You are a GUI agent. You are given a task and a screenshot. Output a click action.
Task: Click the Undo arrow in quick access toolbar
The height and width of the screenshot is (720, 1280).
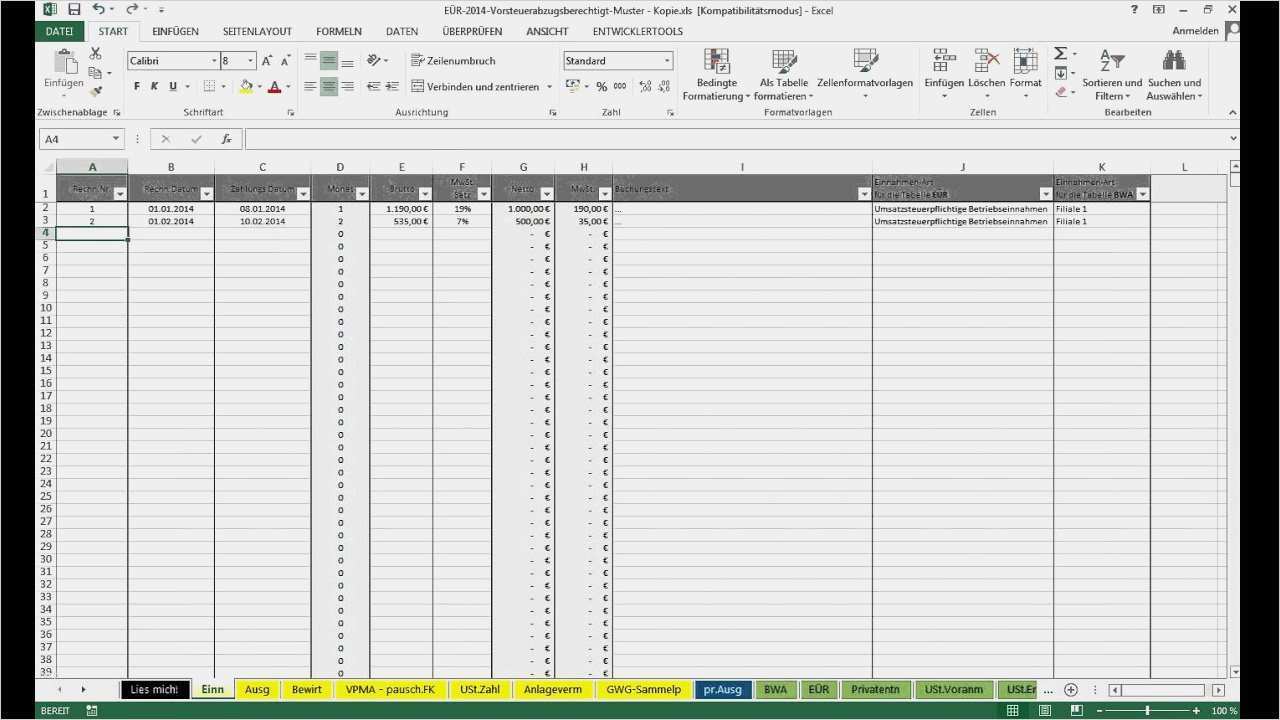tap(98, 9)
